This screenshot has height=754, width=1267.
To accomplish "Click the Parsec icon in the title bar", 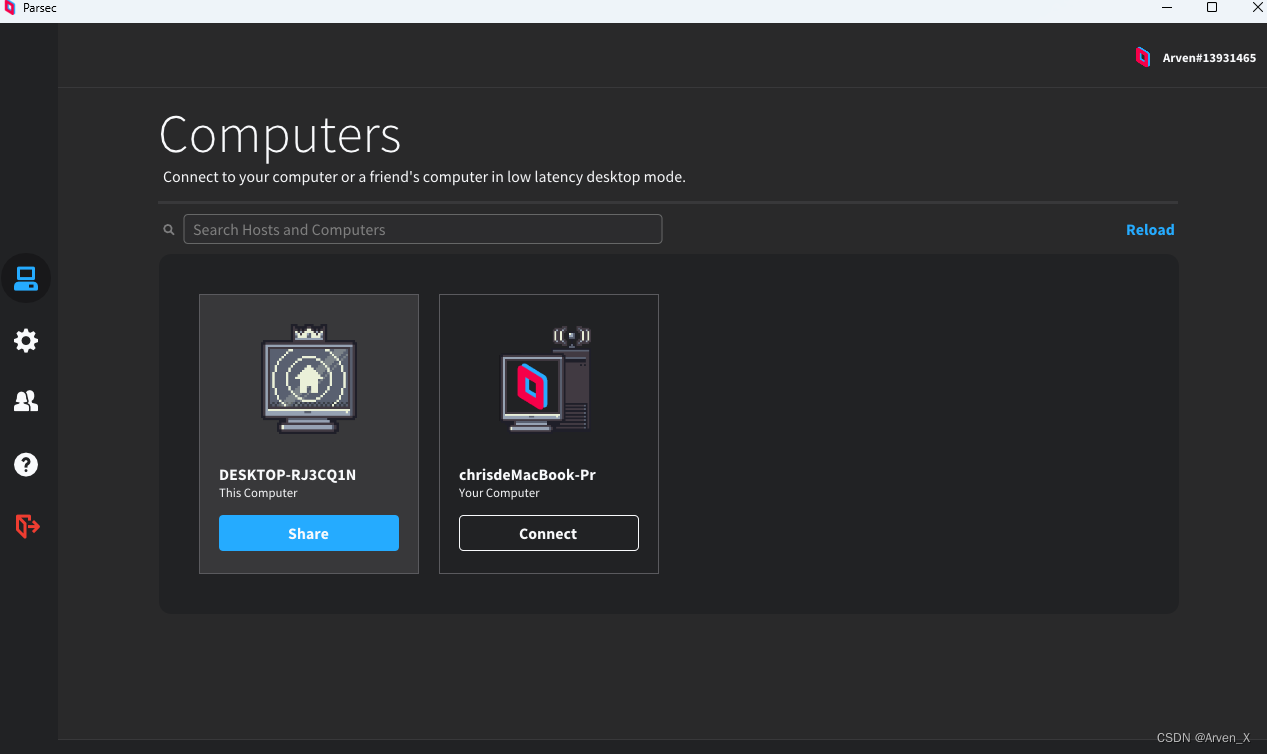I will (10, 8).
